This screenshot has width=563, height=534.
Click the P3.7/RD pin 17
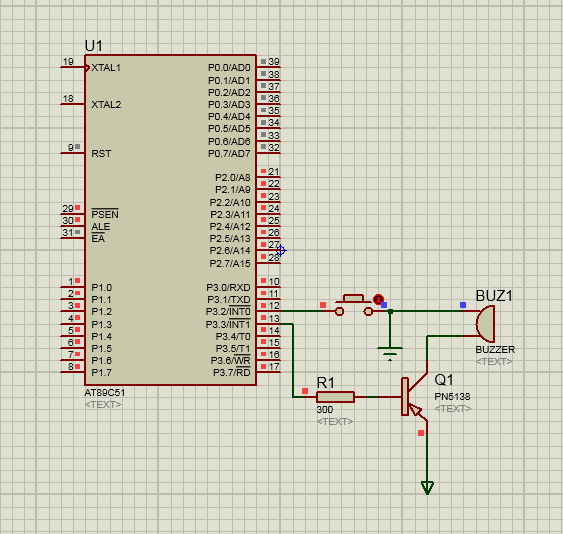point(269,372)
